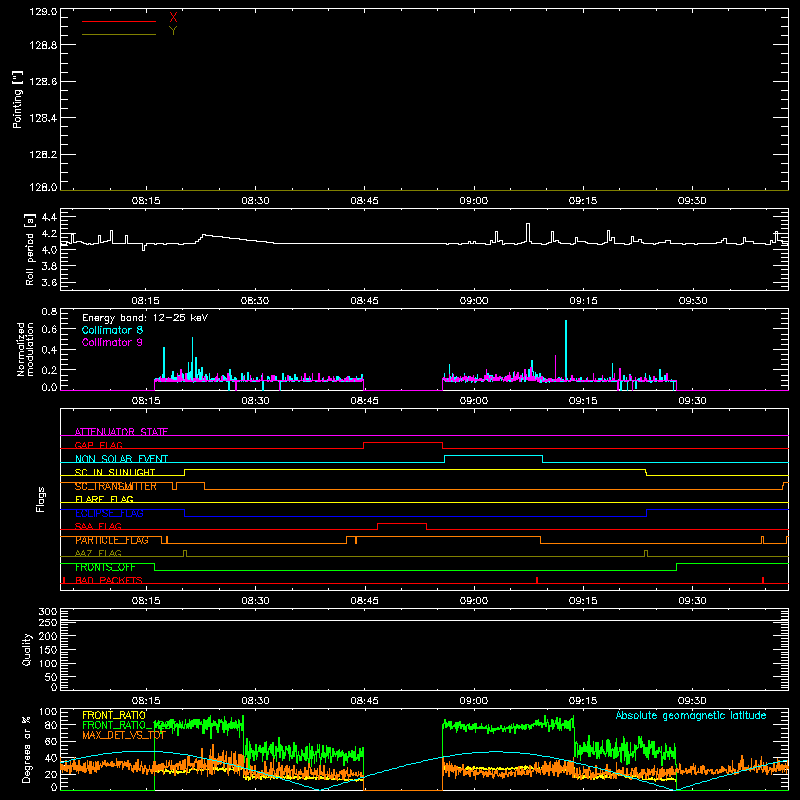Click the olive Y legend label
This screenshot has height=800, width=800.
173,31
